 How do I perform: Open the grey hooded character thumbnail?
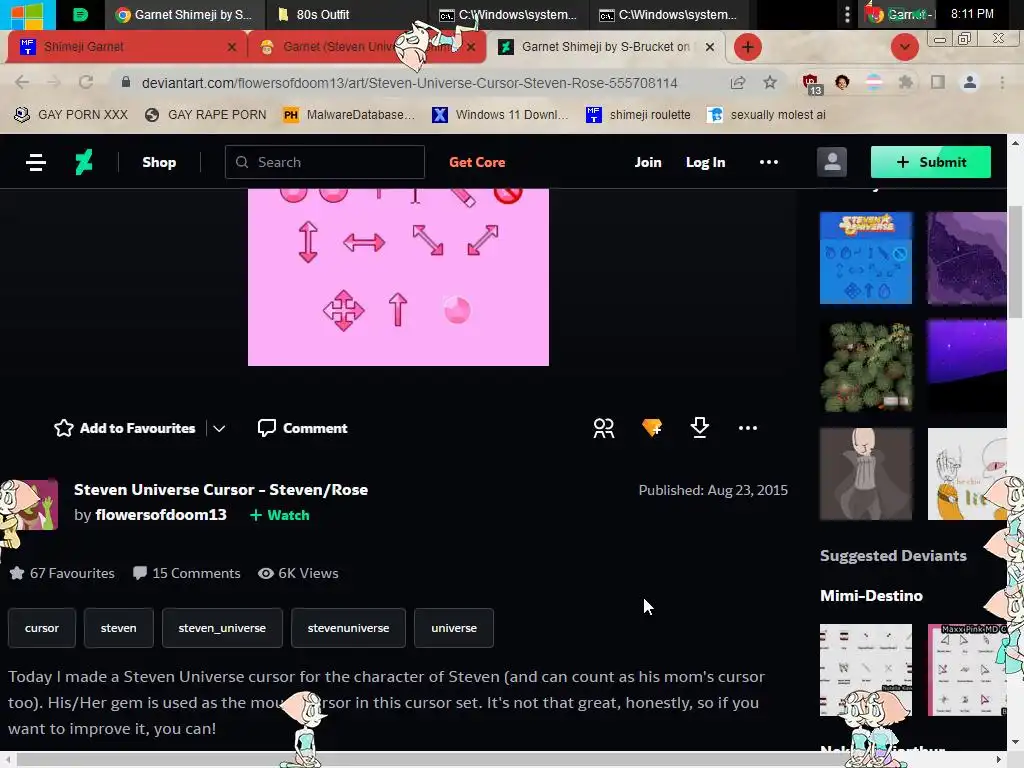[866, 474]
